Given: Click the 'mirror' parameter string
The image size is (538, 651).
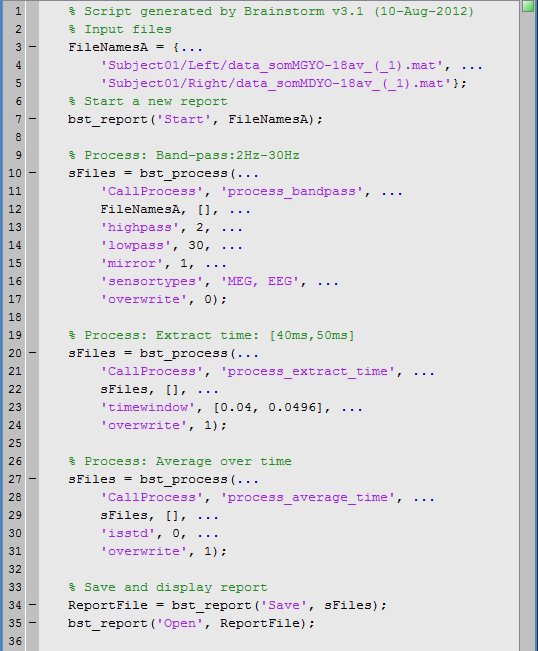Looking at the screenshot, I should tap(132, 264).
